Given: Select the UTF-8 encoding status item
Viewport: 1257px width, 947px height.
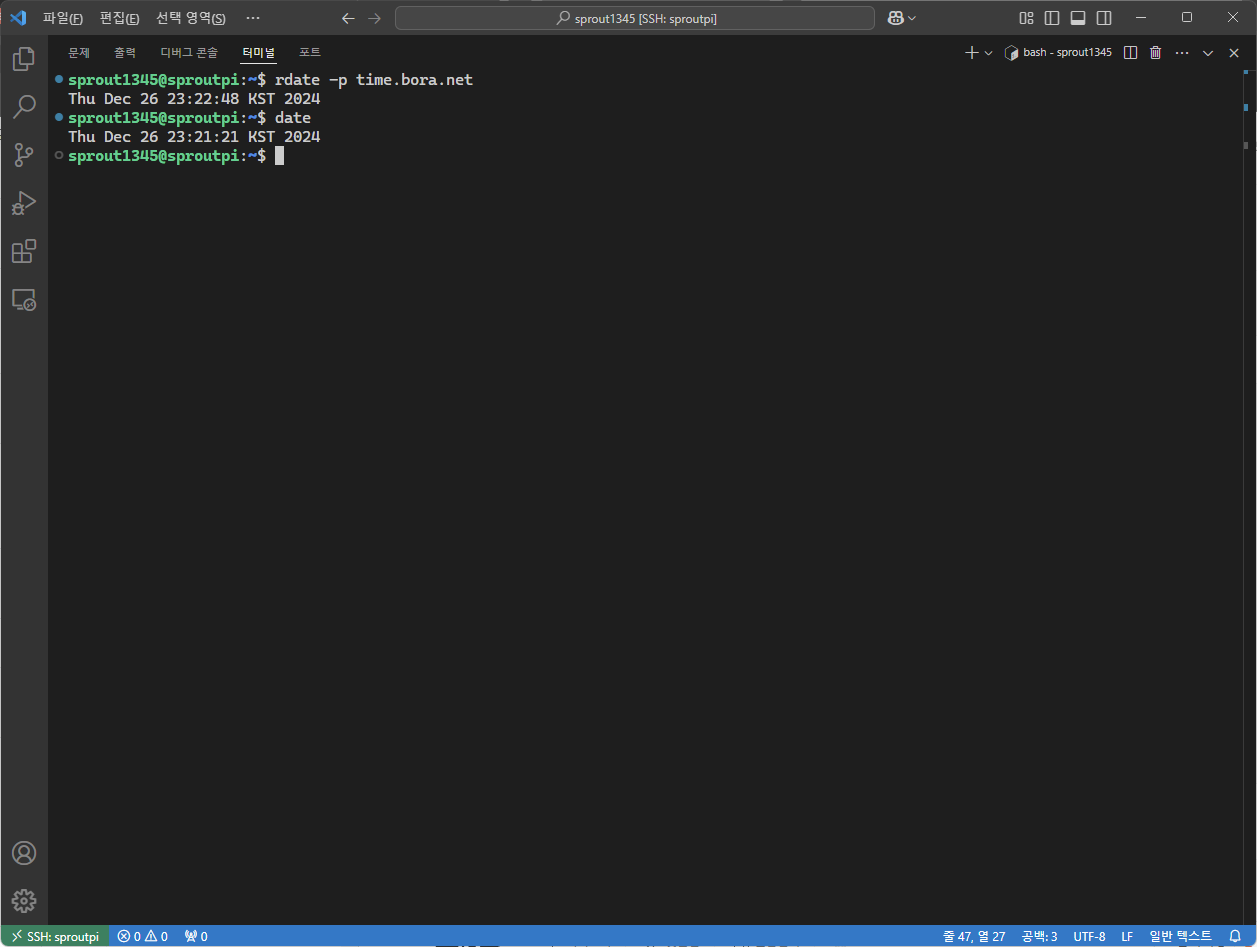Looking at the screenshot, I should coord(1089,936).
